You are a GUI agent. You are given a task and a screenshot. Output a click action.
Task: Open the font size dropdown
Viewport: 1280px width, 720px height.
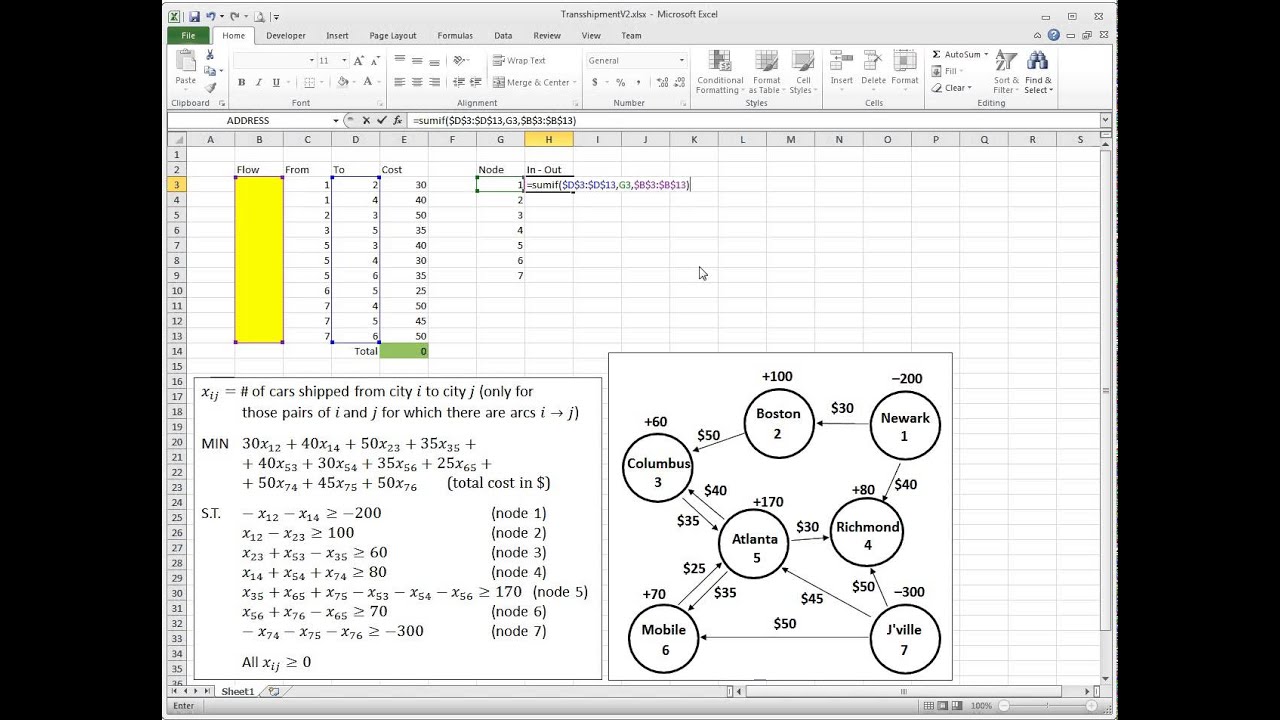(x=343, y=61)
